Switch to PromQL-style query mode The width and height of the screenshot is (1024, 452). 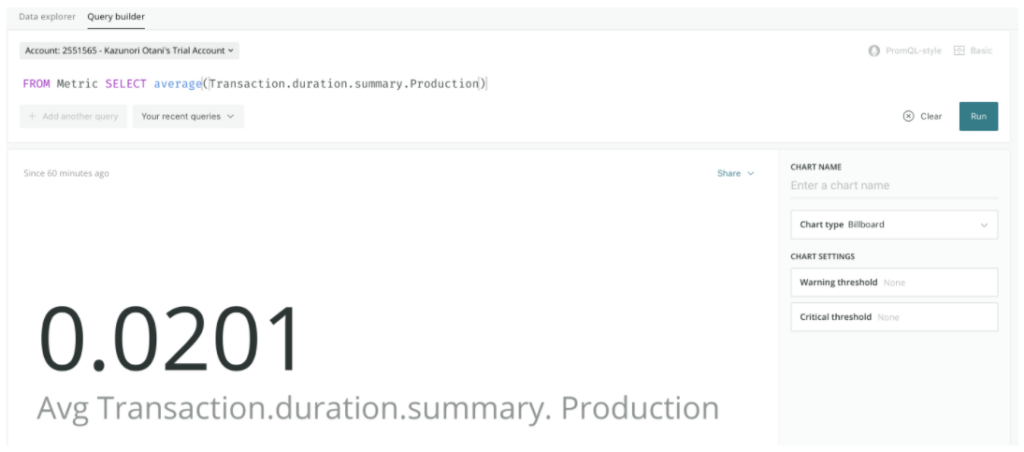coord(904,51)
